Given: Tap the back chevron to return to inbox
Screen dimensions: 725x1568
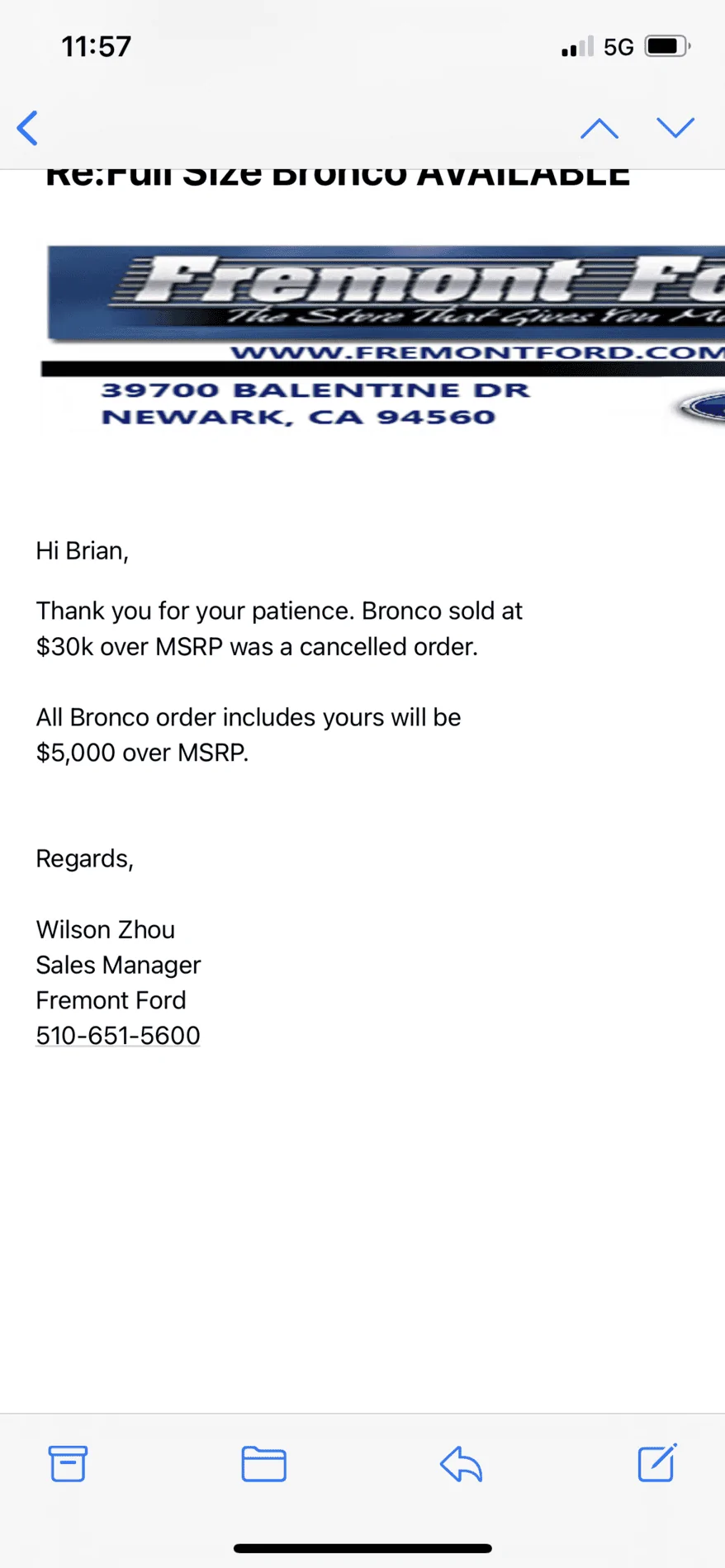Looking at the screenshot, I should 27,128.
